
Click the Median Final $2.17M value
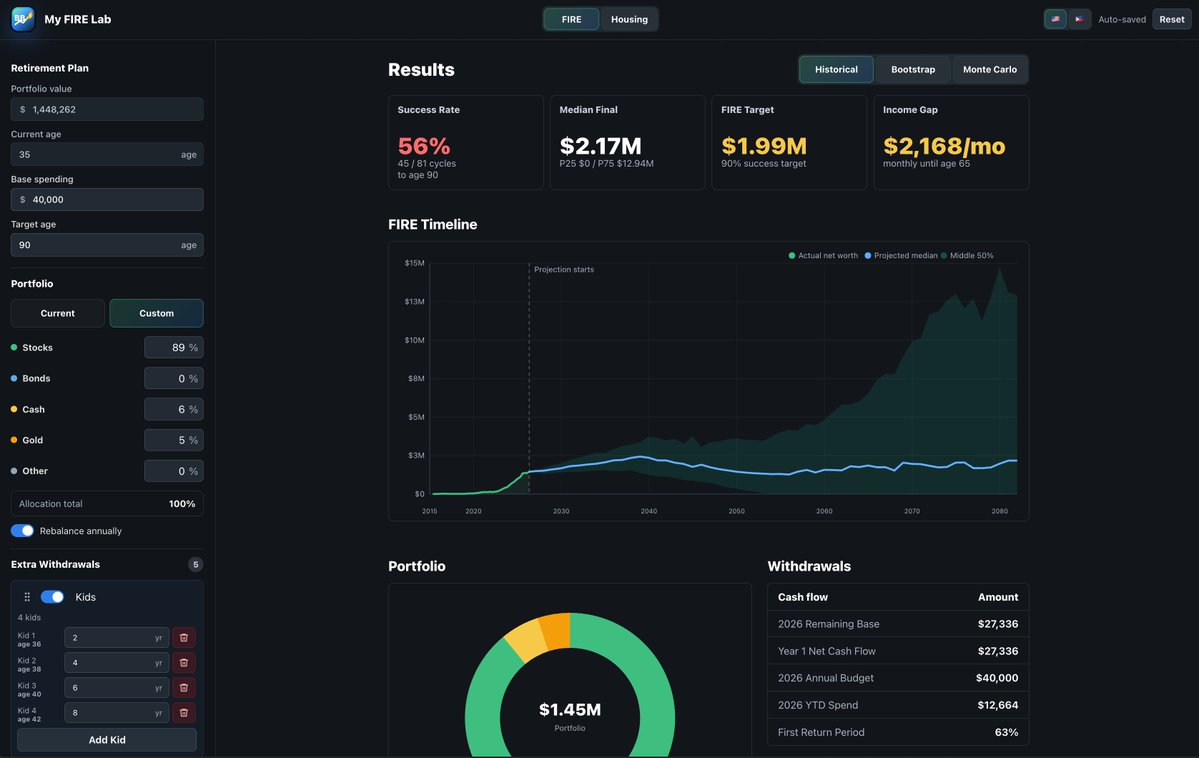tap(600, 145)
